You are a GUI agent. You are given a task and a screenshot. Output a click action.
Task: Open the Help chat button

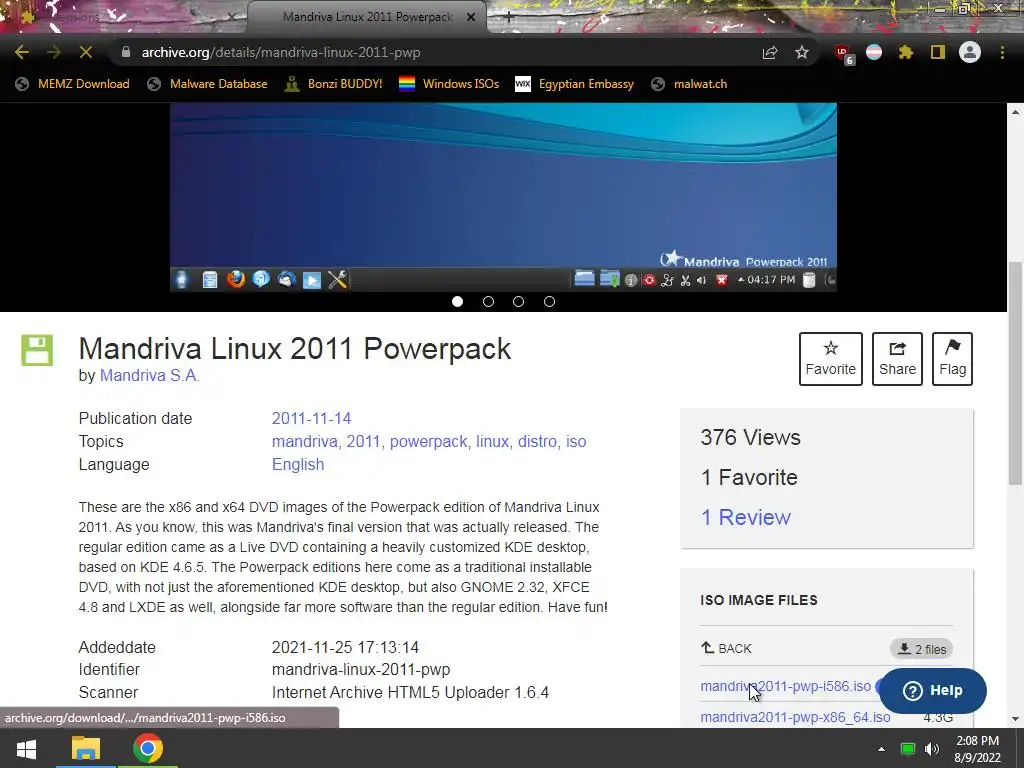(933, 690)
